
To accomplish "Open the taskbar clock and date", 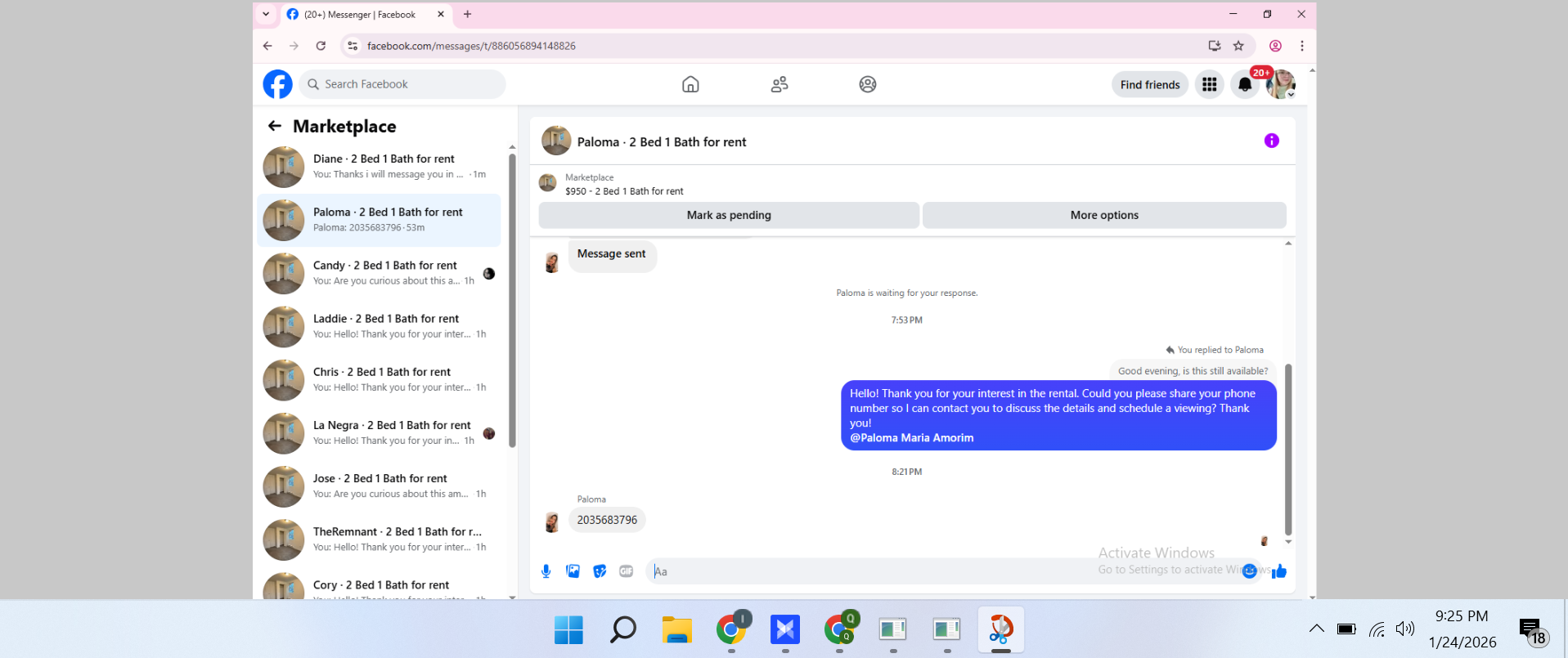I will coord(1462,629).
